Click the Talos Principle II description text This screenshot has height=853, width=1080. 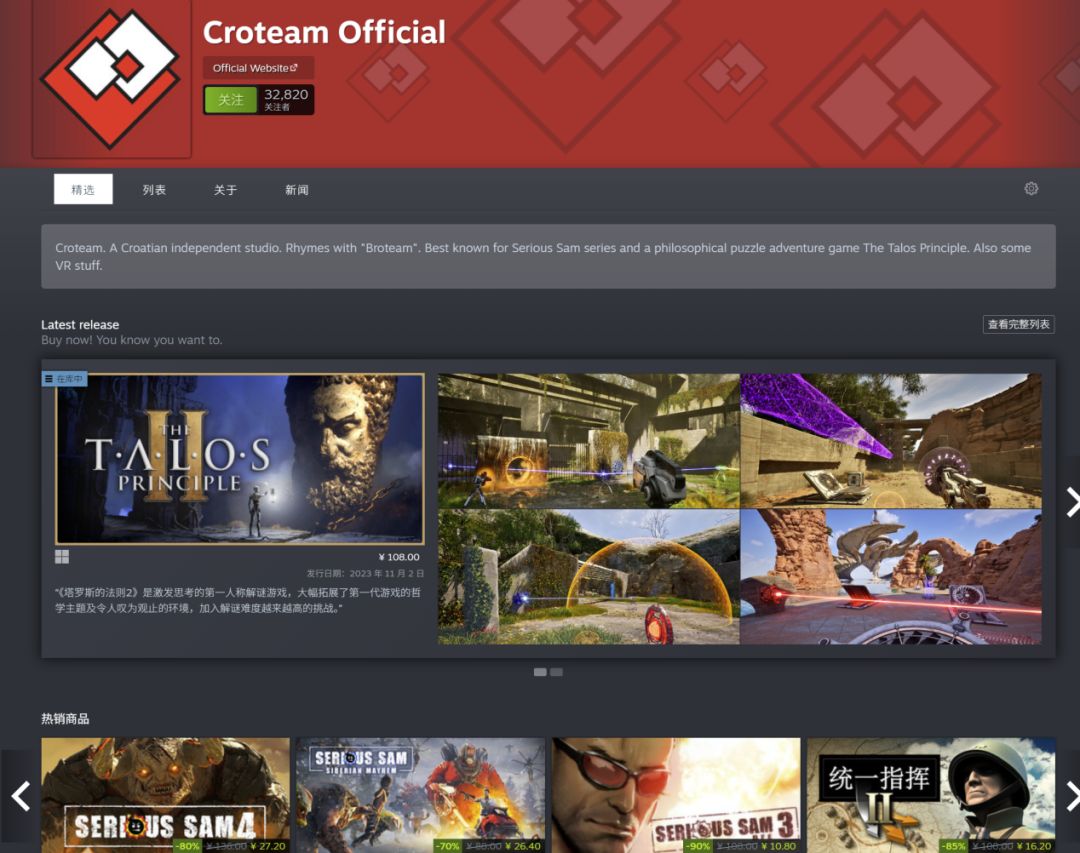[x=238, y=600]
